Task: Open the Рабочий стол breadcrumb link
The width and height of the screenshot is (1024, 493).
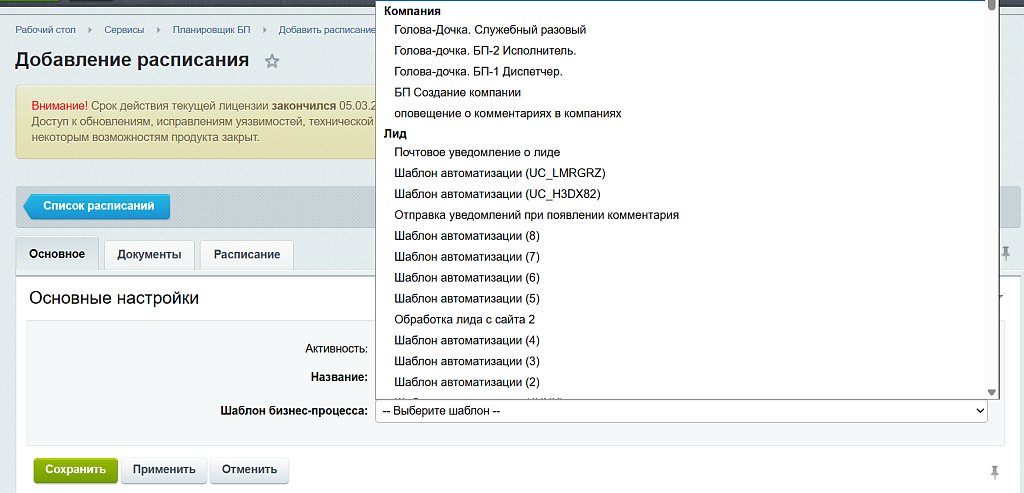Action: tap(46, 30)
